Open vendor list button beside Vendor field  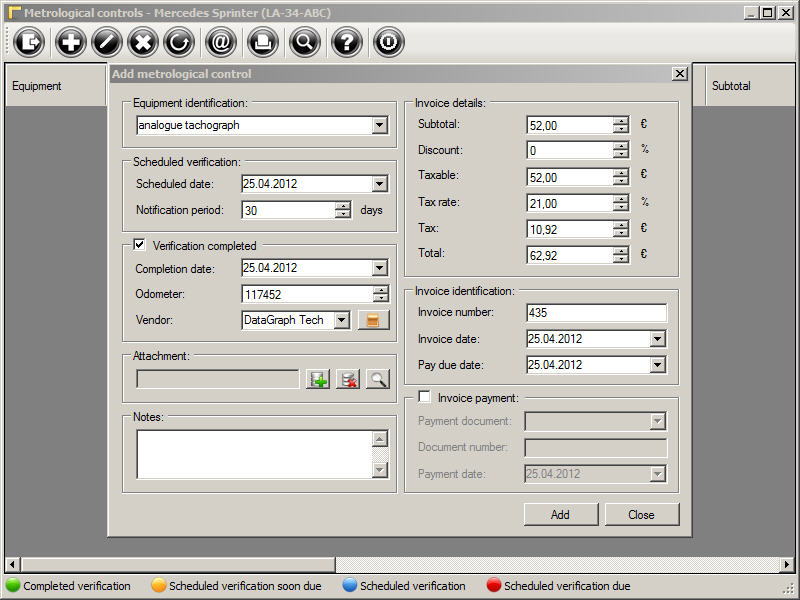point(373,320)
